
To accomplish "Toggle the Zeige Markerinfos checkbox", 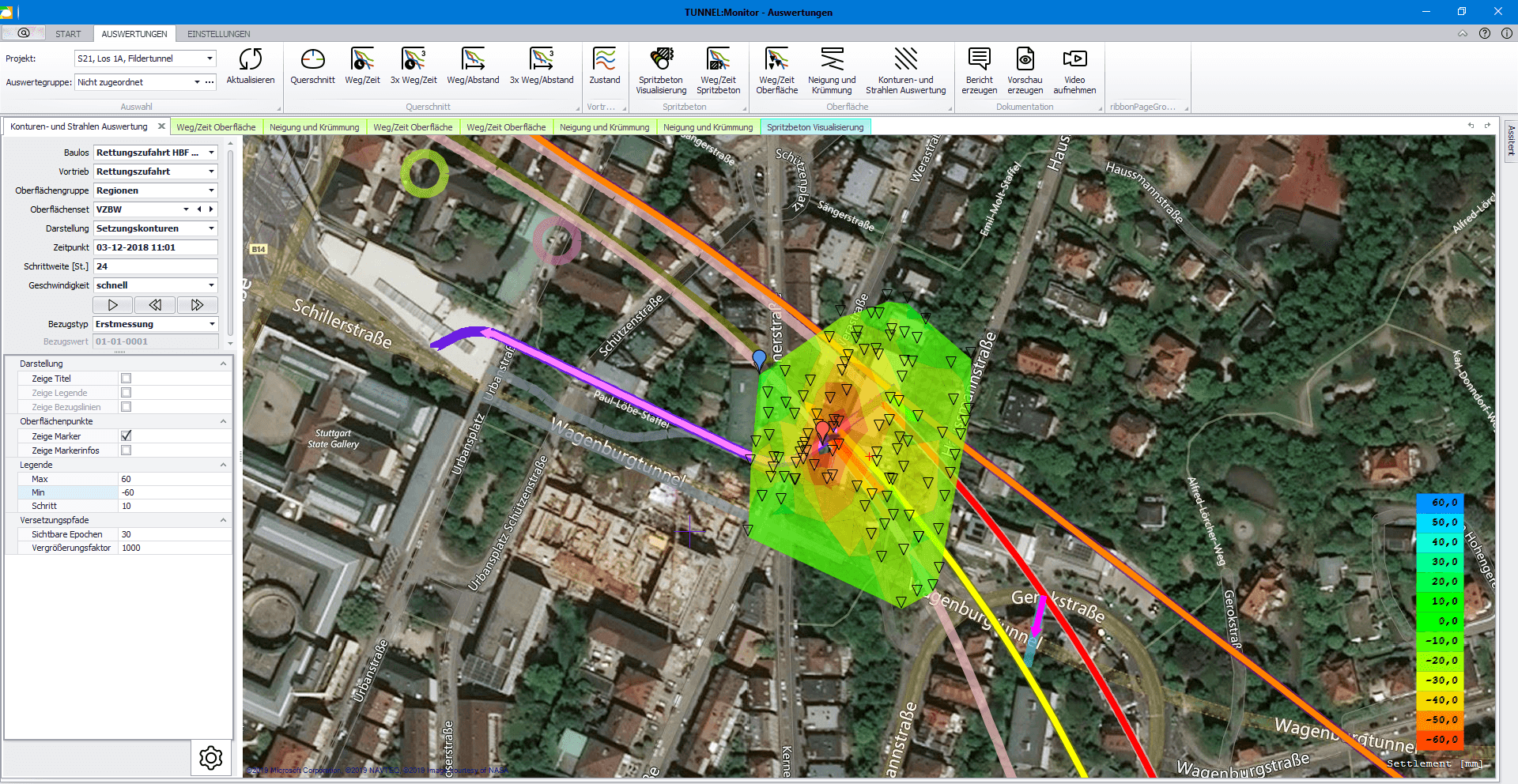I will [x=126, y=450].
